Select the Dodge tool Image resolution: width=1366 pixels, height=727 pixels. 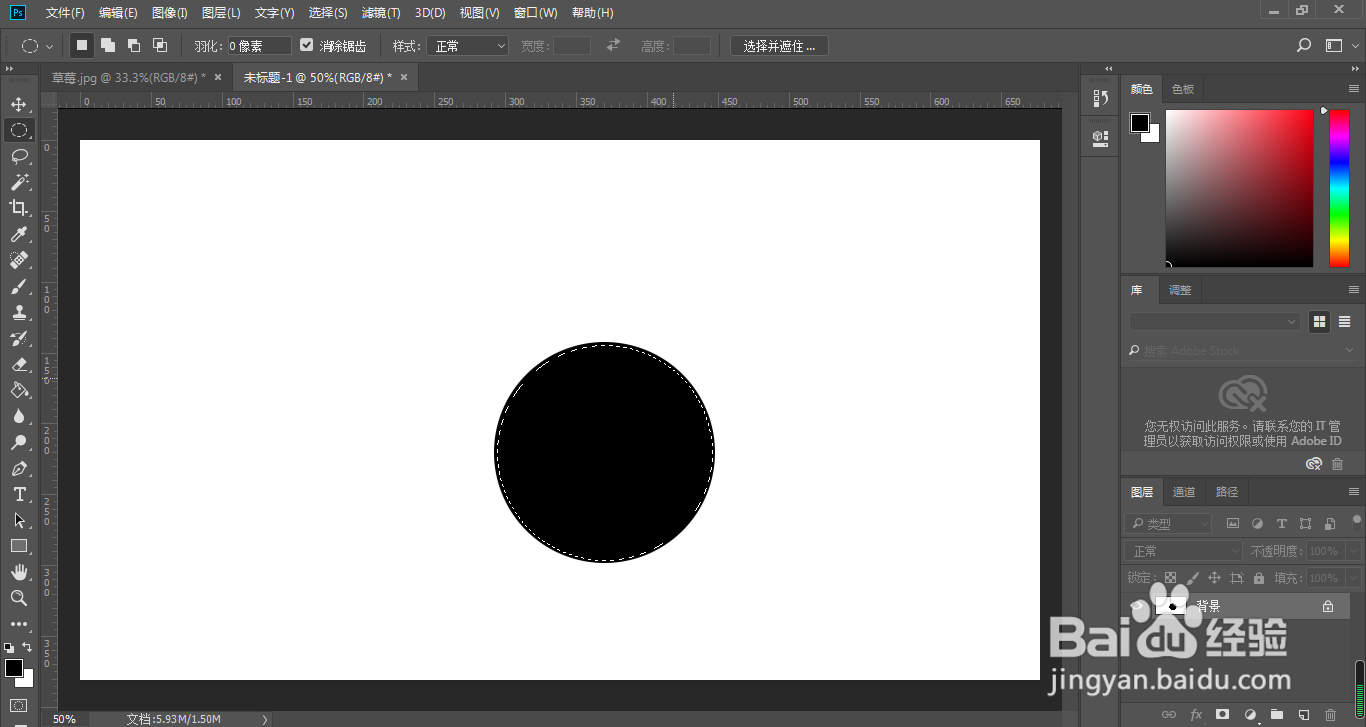[x=18, y=442]
